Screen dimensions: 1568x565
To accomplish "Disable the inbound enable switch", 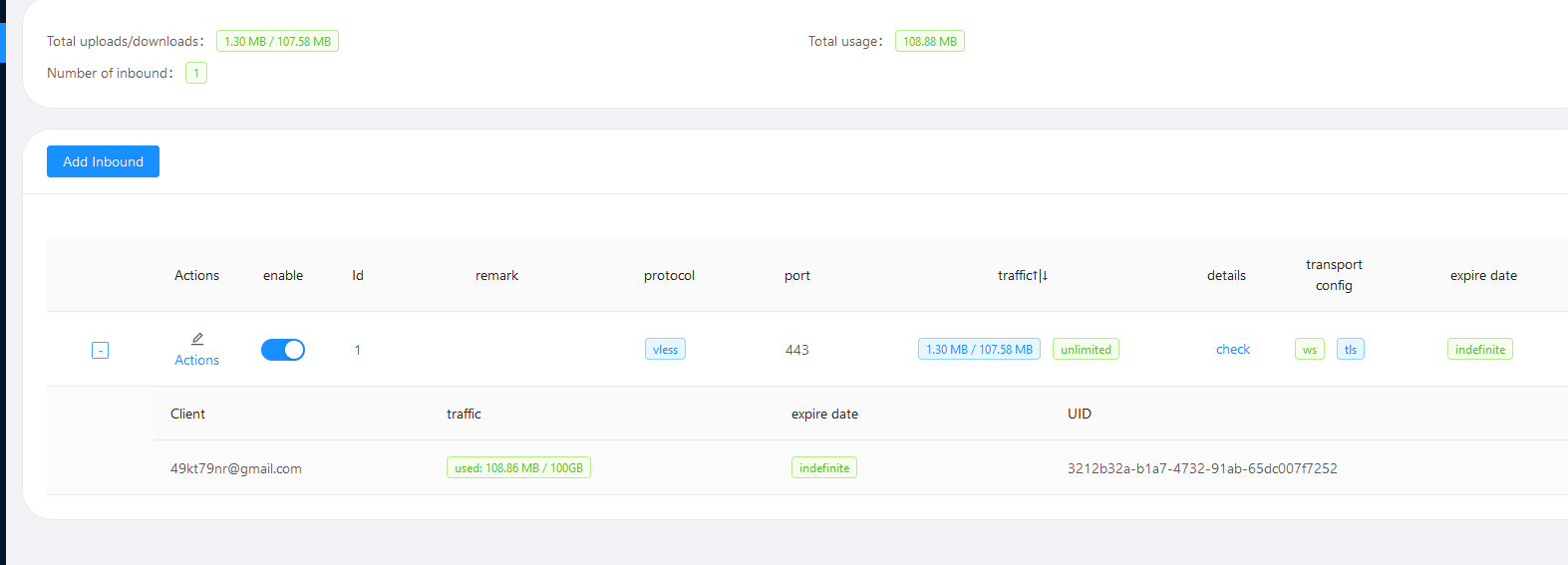I will [283, 350].
